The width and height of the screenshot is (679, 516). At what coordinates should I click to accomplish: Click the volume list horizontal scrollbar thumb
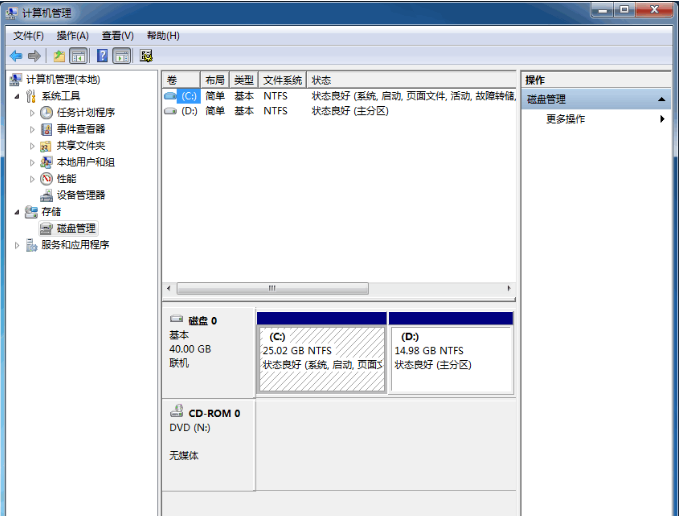click(272, 288)
